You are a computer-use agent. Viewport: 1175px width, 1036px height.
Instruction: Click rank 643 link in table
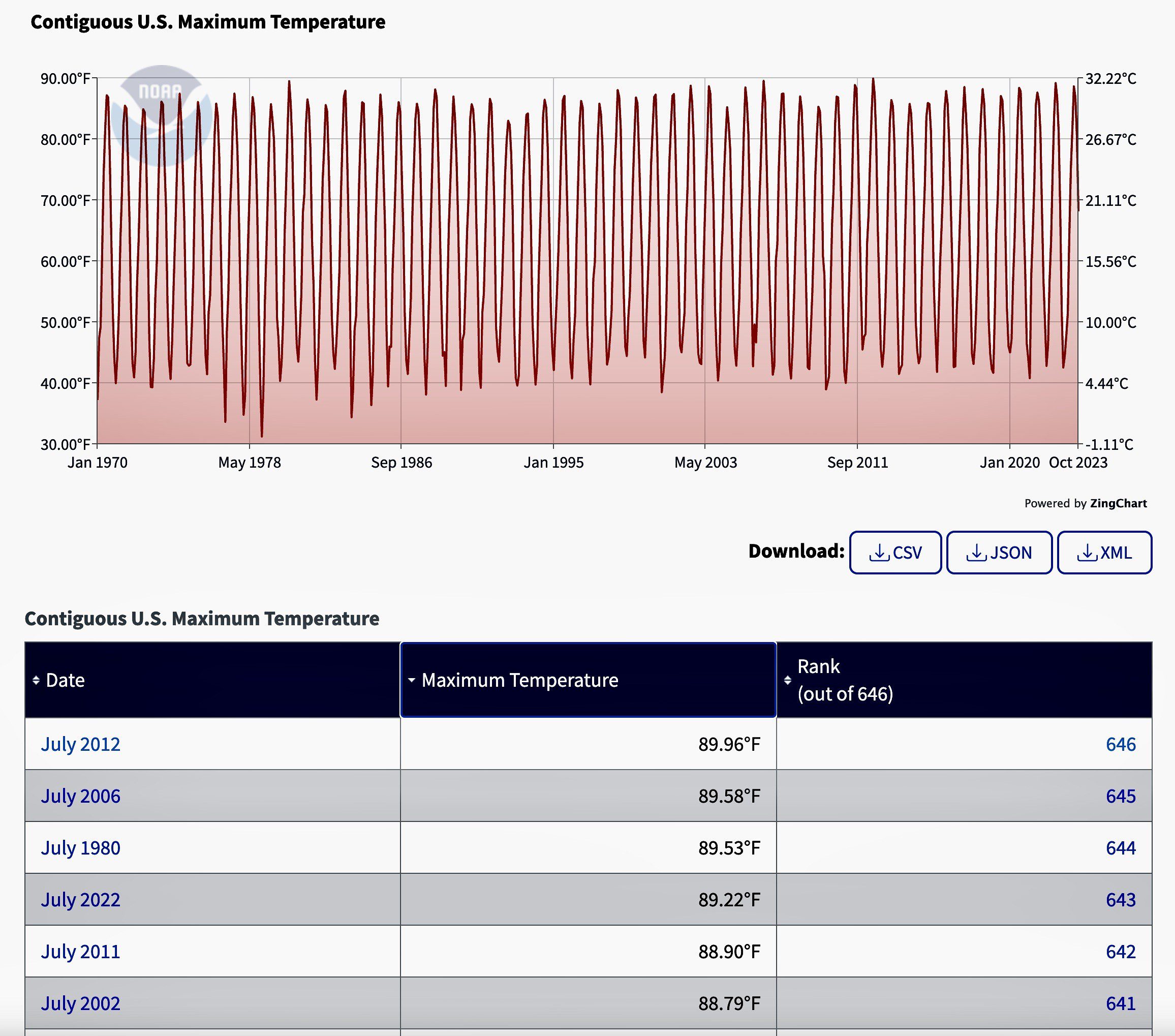tap(1121, 899)
